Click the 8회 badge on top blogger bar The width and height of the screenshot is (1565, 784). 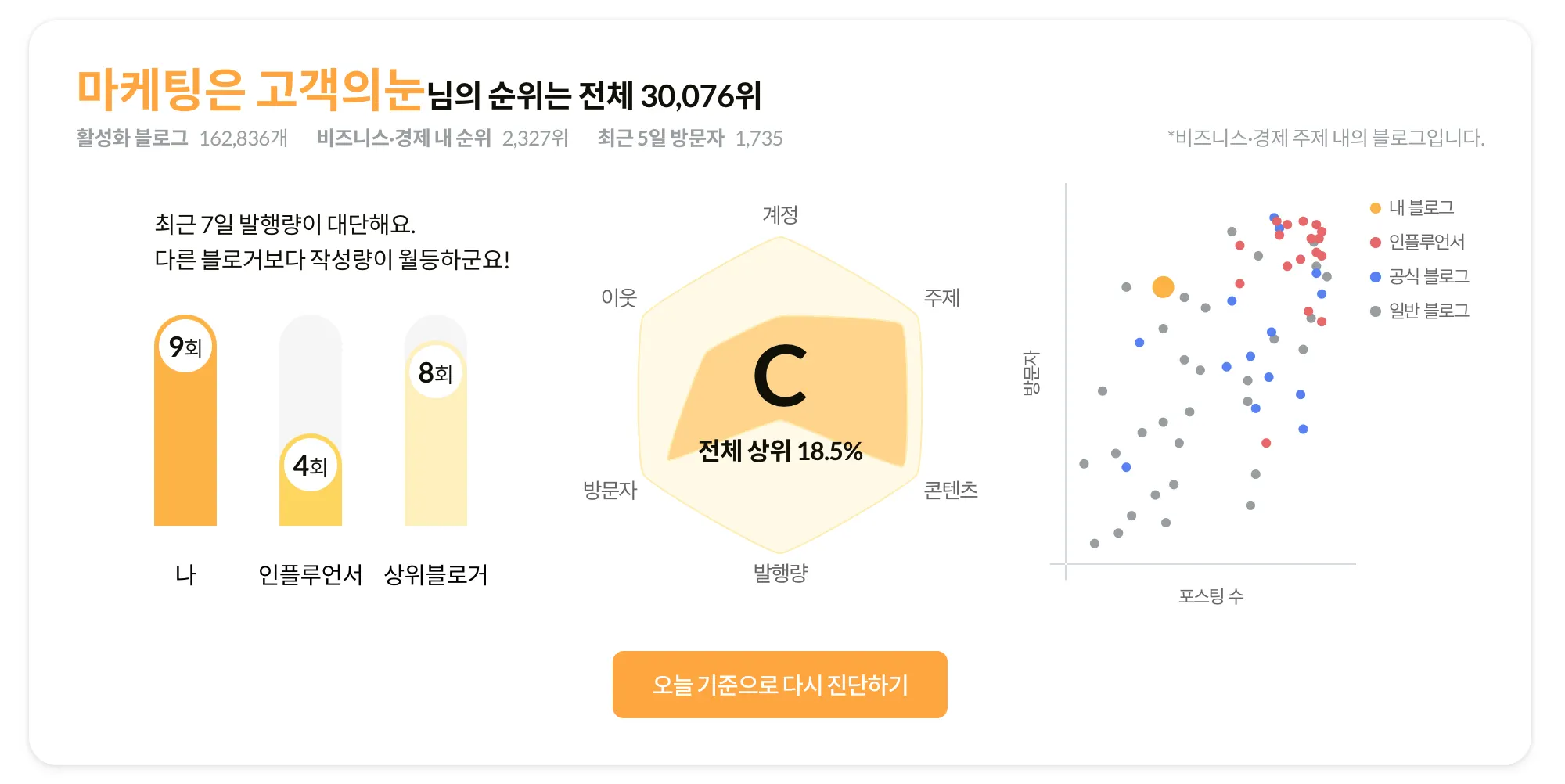[x=436, y=372]
